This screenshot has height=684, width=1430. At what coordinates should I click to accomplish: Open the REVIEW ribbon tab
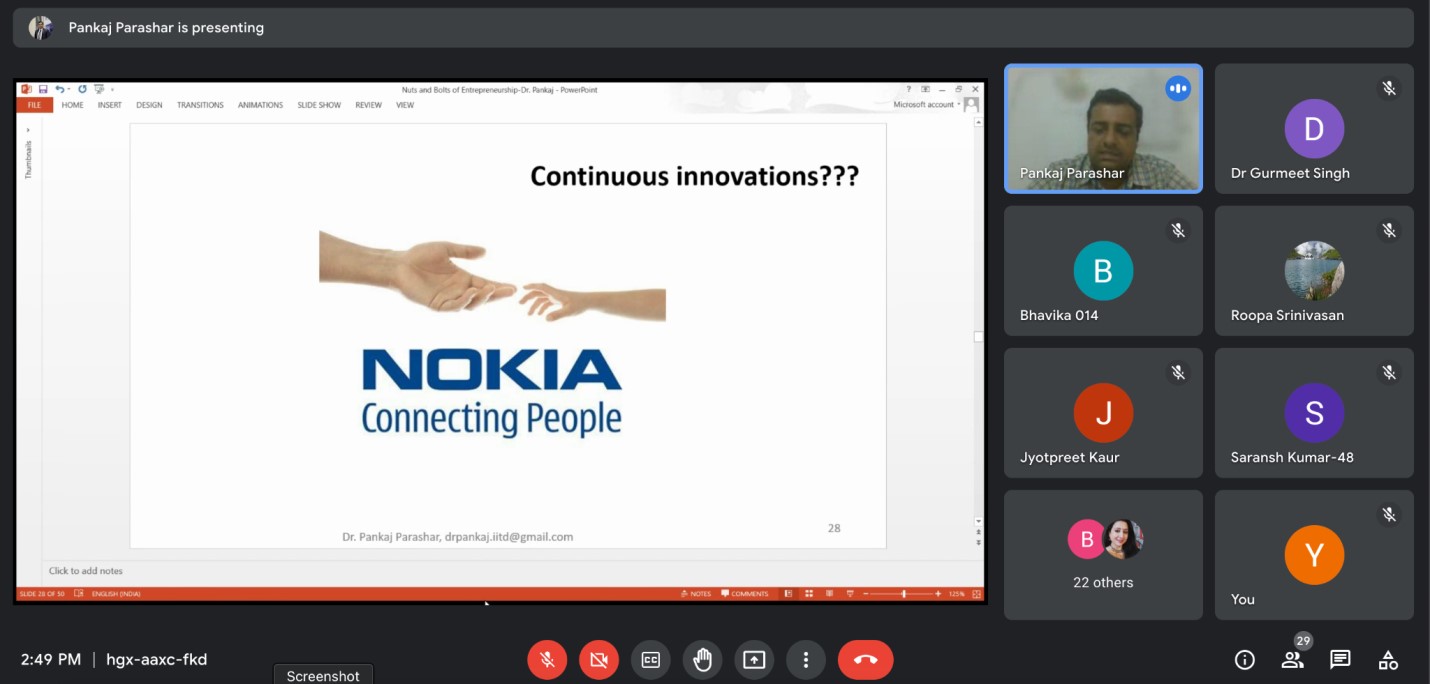tap(368, 105)
